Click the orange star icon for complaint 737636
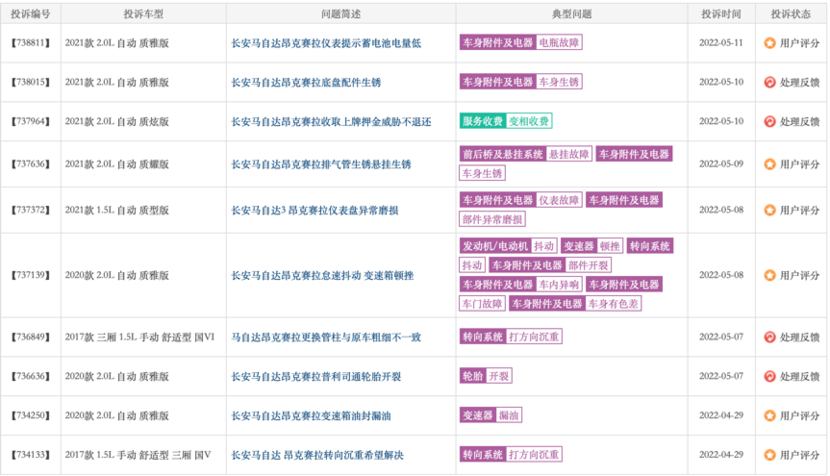 click(770, 164)
